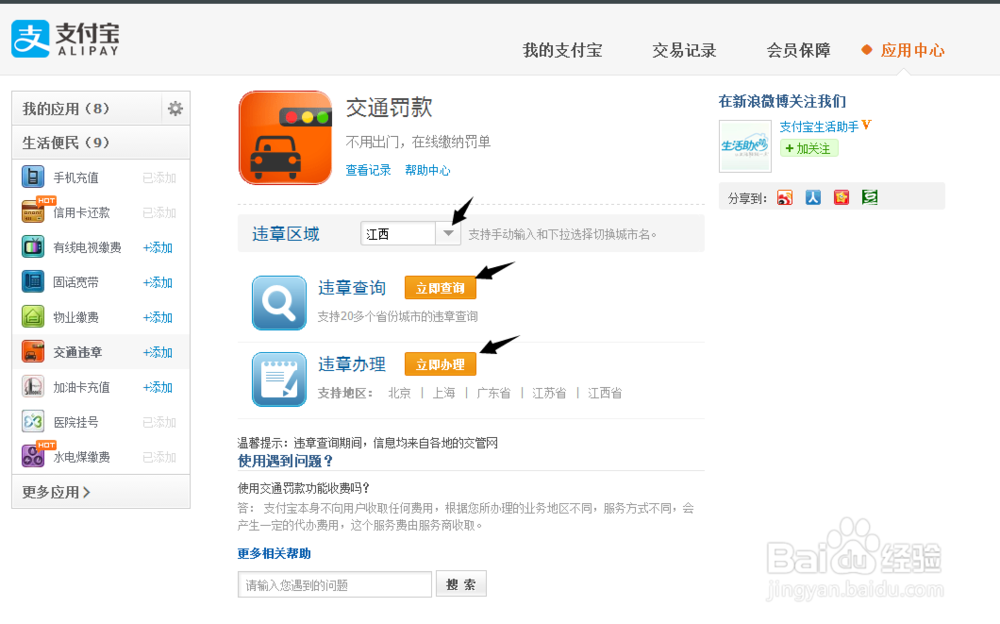Click 医院挂号 label in sidebar
Screen dimensions: 1000x624
(x=76, y=422)
